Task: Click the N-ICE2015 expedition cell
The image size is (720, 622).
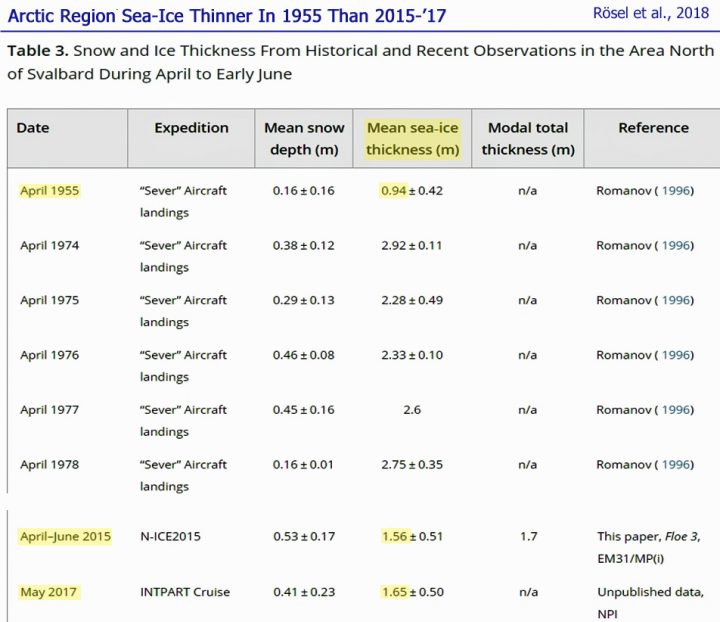Action: [x=170, y=537]
